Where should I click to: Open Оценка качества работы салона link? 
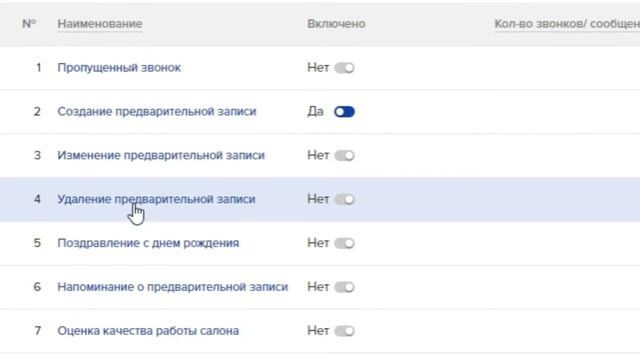click(148, 331)
